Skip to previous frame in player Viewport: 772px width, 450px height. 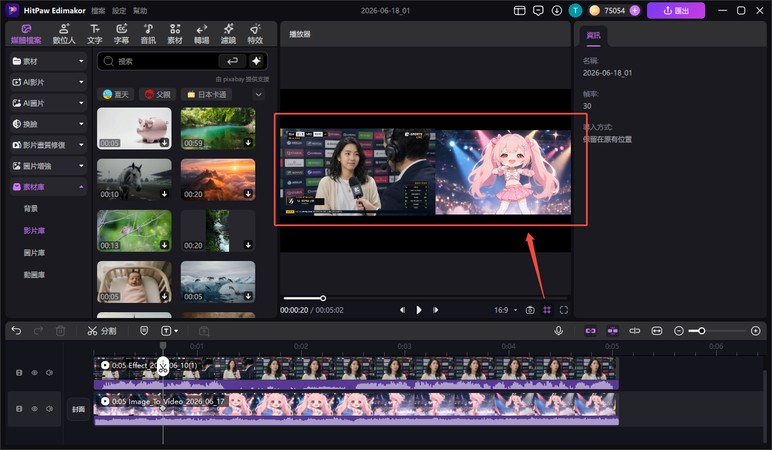[402, 310]
